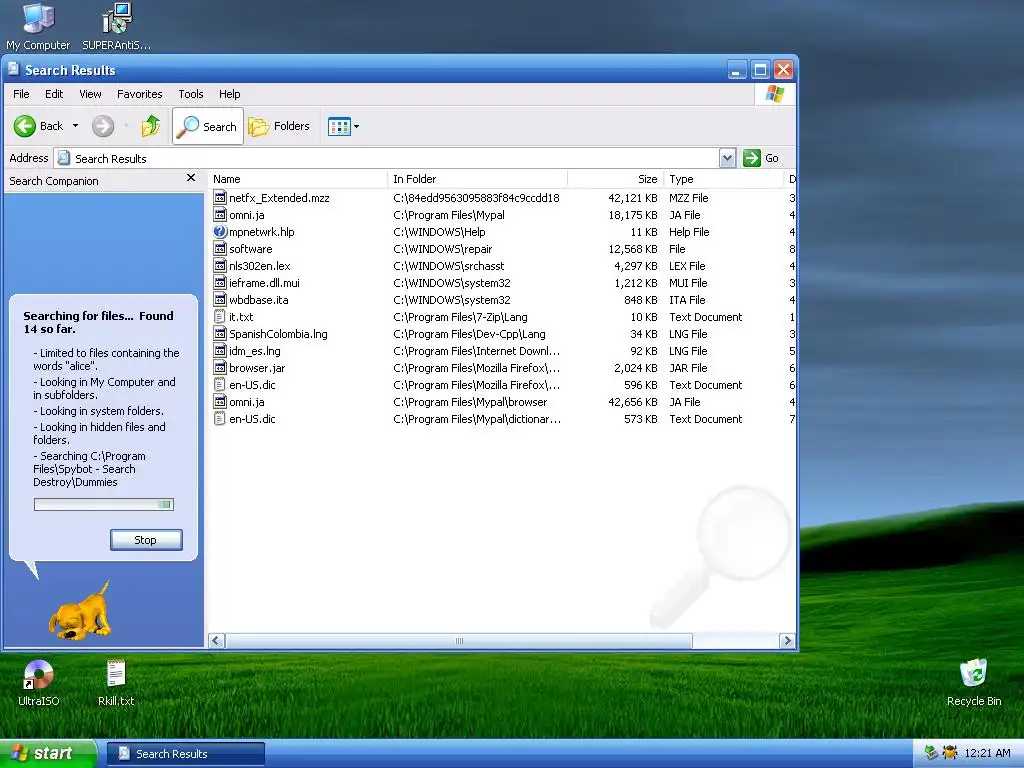Select the nls302en.lex file icon
The image size is (1024, 768).
point(220,266)
